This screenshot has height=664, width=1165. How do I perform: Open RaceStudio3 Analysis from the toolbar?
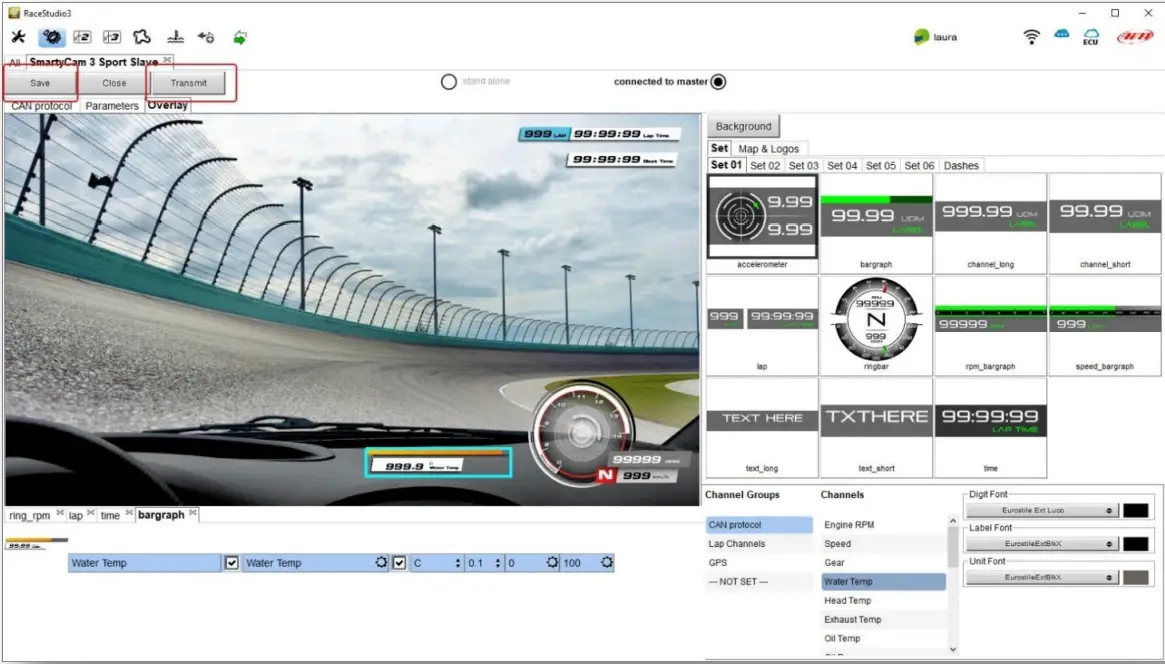coord(110,37)
